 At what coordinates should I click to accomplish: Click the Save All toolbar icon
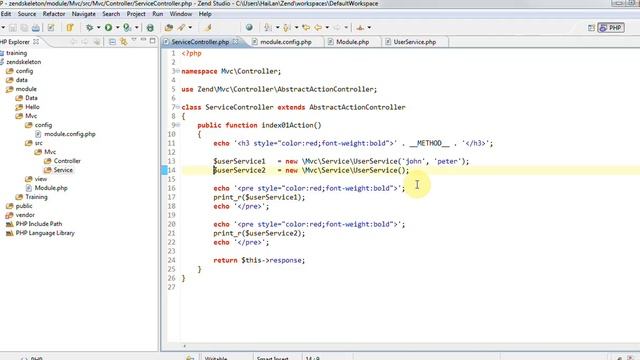[x=24, y=28]
